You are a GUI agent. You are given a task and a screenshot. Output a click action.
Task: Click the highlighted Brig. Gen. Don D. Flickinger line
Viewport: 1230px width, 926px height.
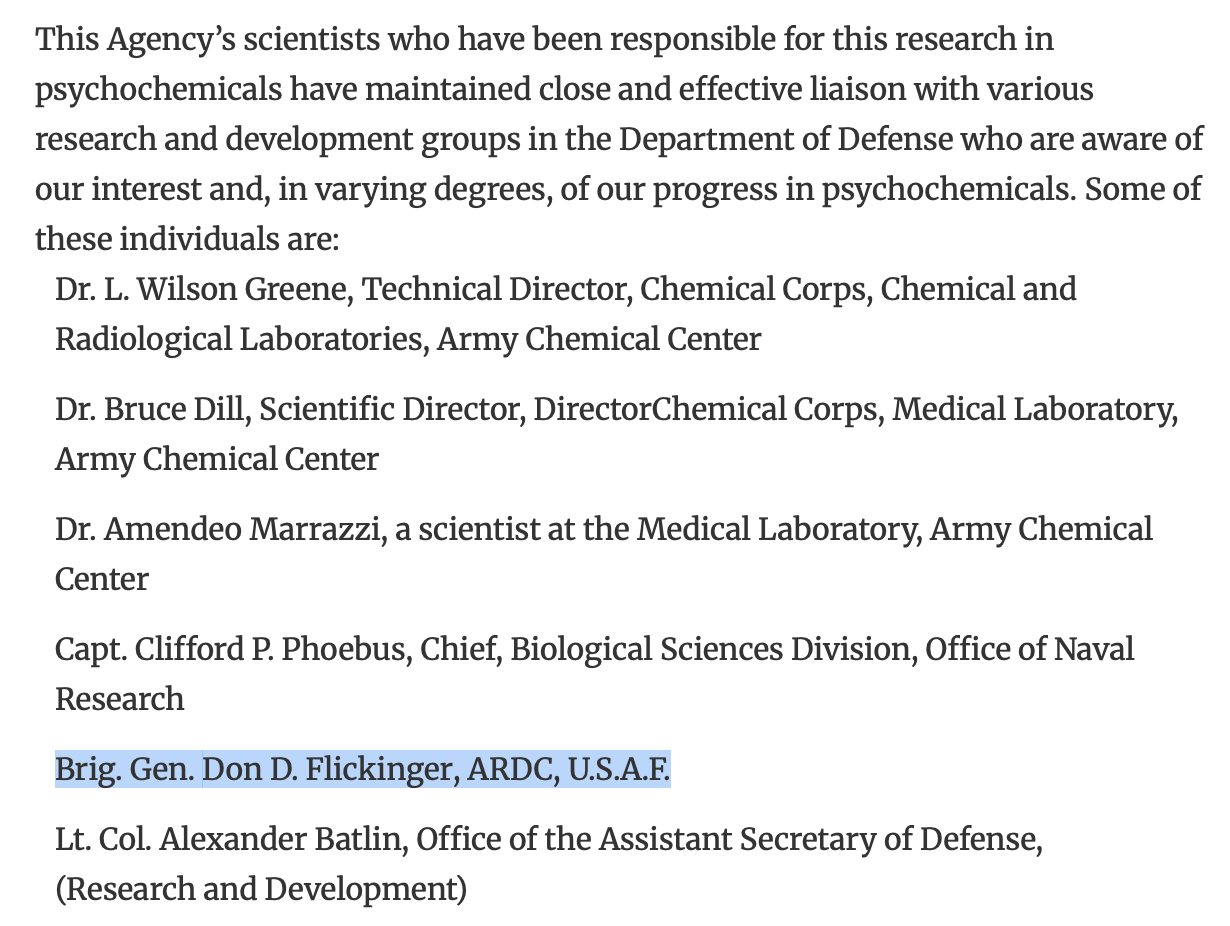tap(362, 769)
